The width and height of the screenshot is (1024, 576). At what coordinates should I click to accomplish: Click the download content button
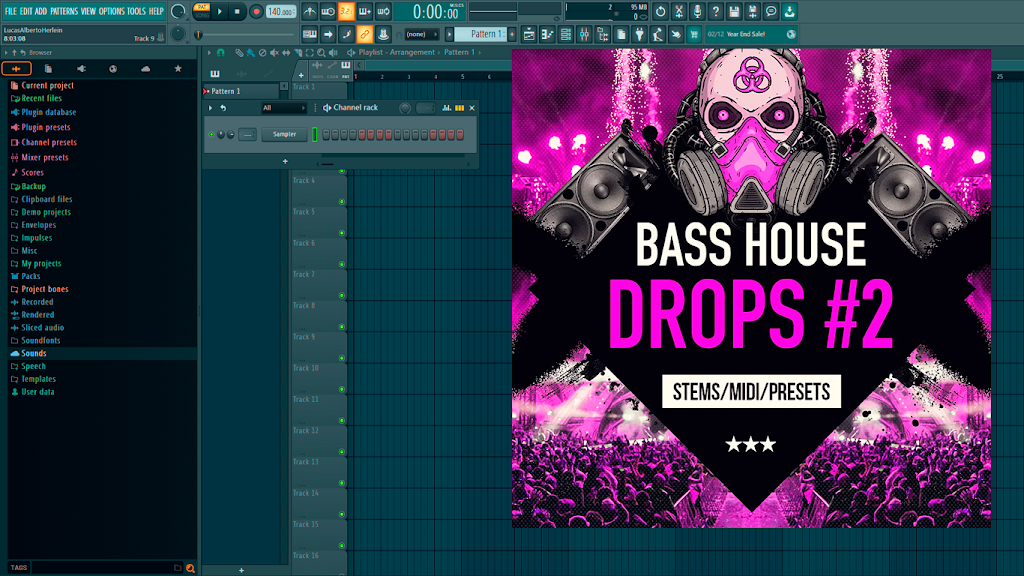[x=789, y=11]
